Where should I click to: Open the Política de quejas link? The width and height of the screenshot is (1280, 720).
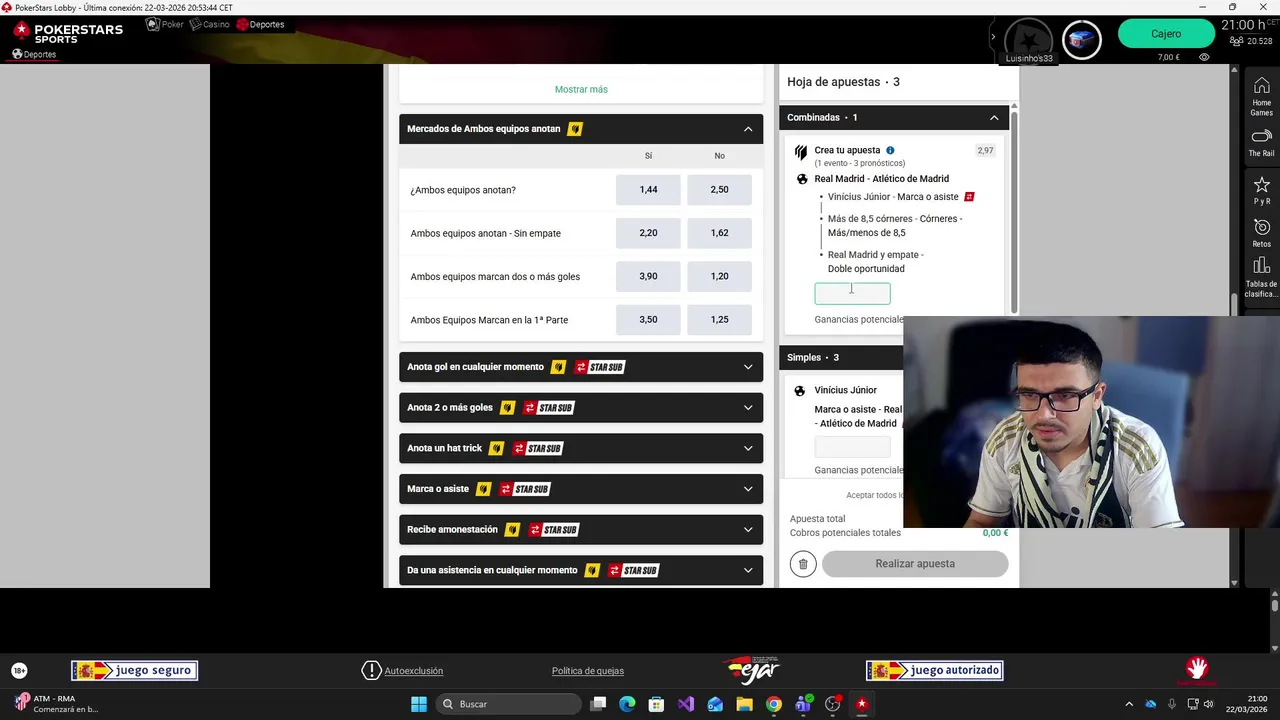pos(588,671)
